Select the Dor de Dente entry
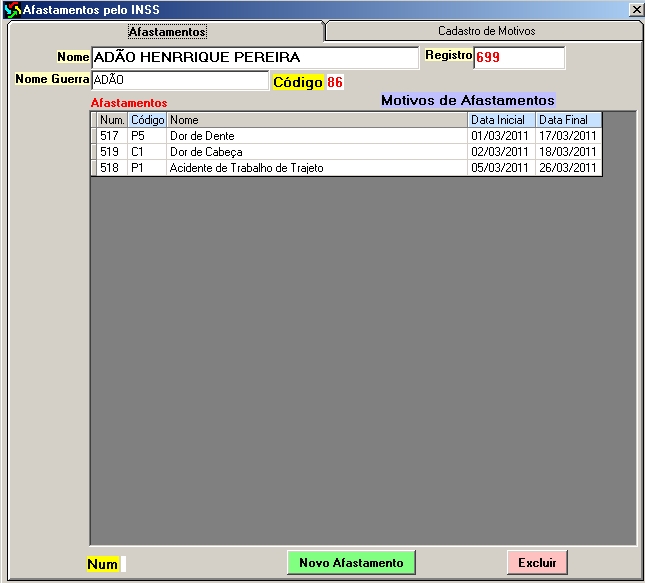The image size is (645, 583). 317,136
